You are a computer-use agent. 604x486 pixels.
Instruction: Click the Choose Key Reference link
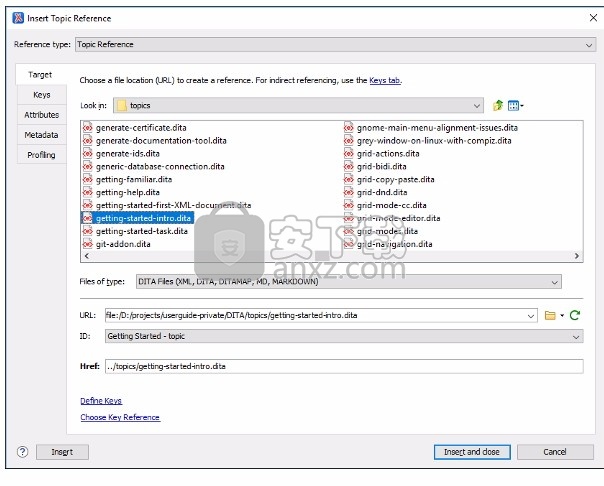120,417
